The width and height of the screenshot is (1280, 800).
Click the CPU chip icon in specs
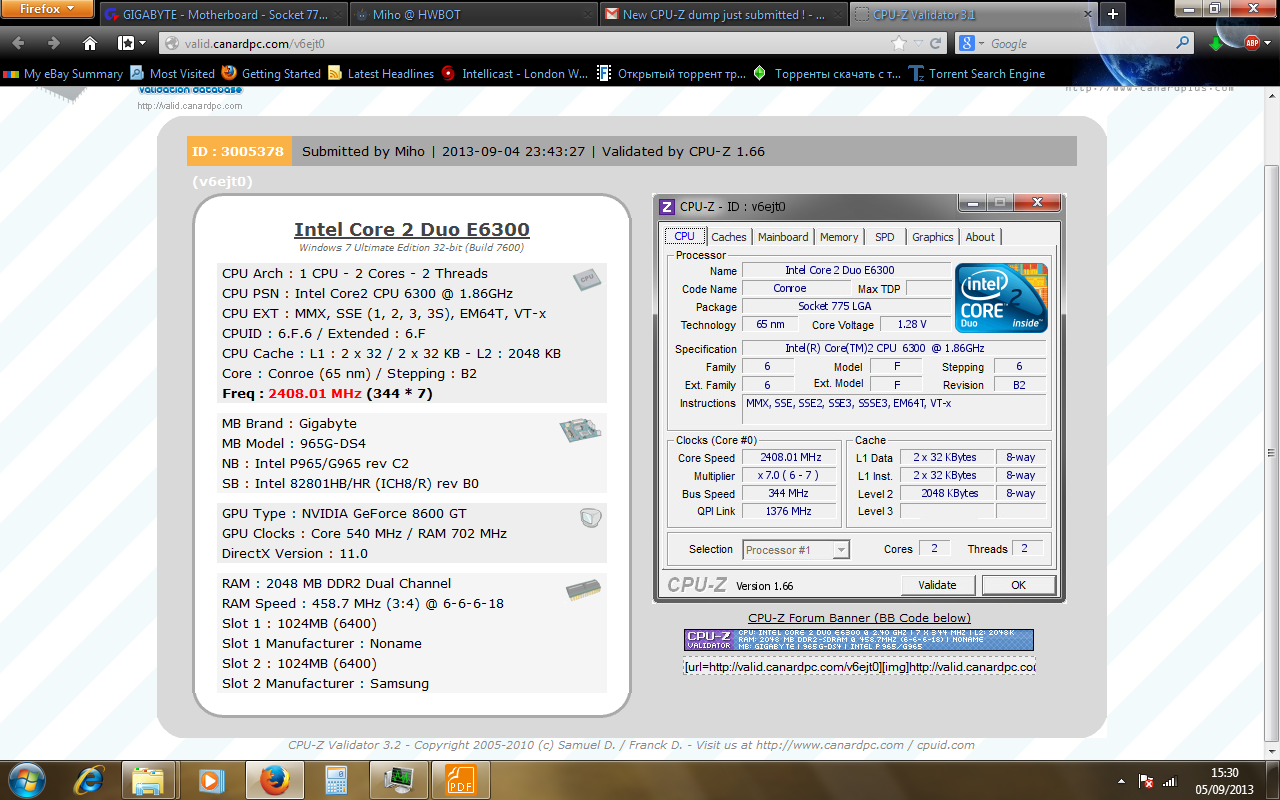(587, 279)
